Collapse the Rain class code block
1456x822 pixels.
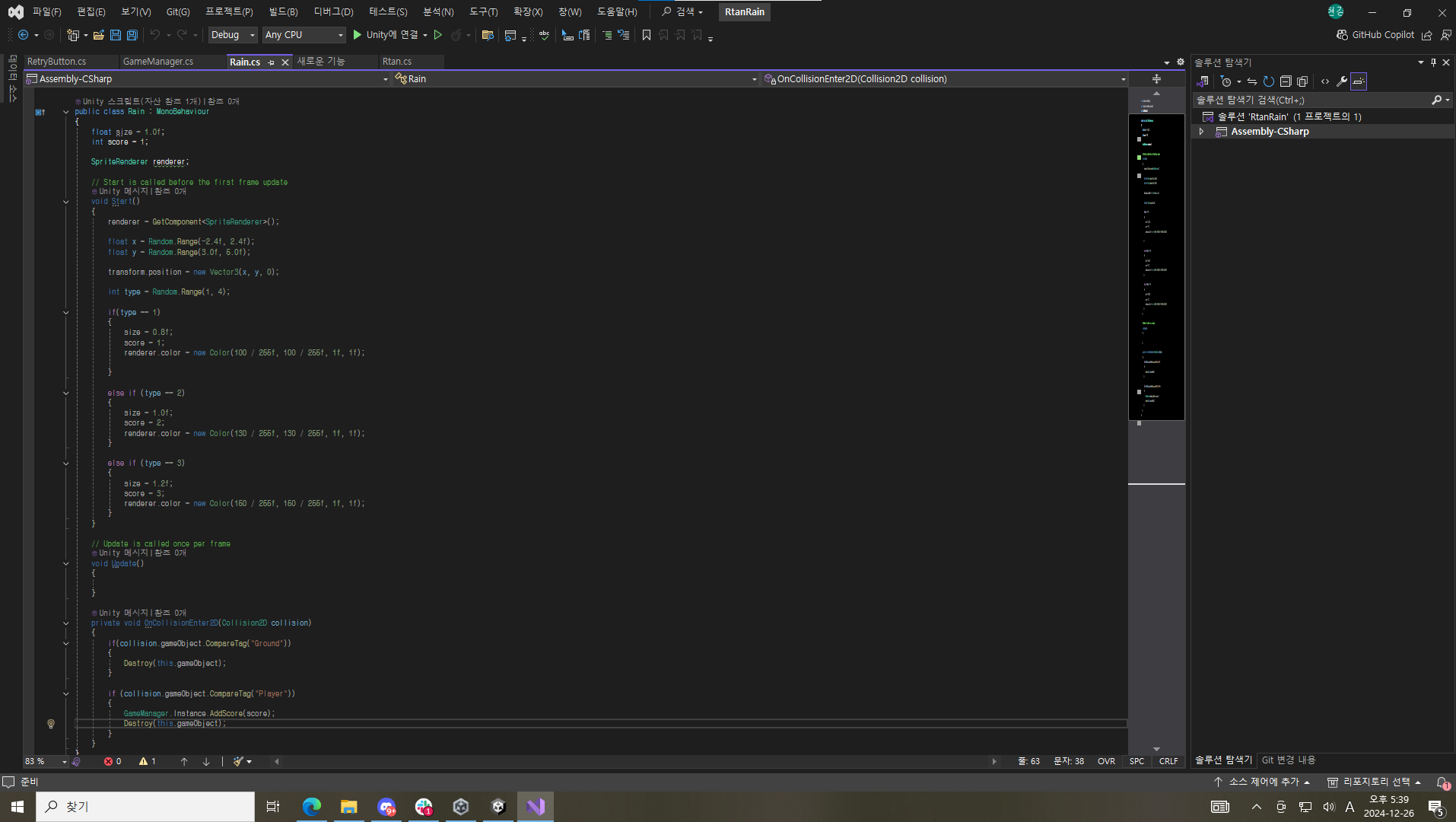66,112
